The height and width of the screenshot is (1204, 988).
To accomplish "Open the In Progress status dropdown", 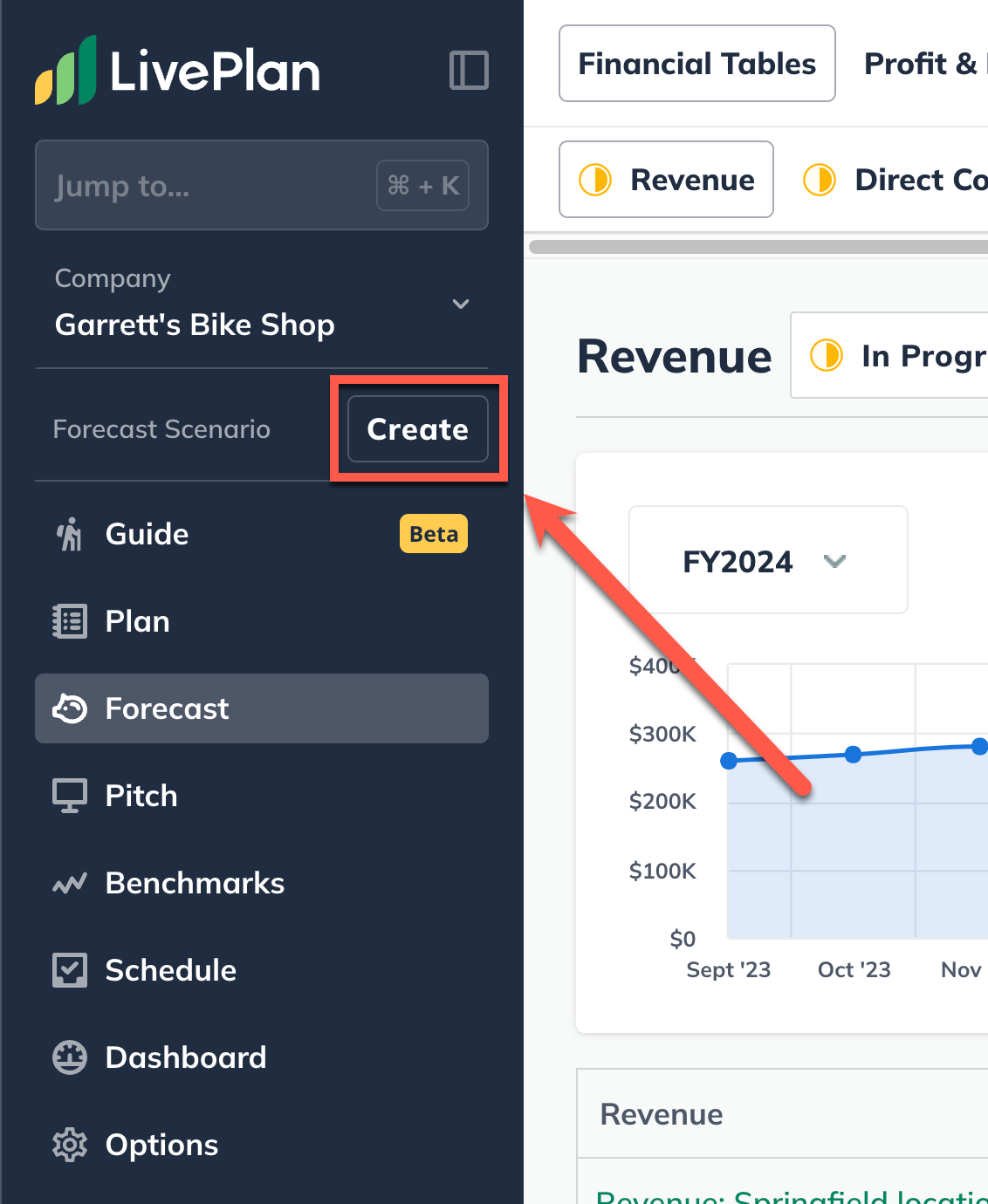I will tap(889, 355).
